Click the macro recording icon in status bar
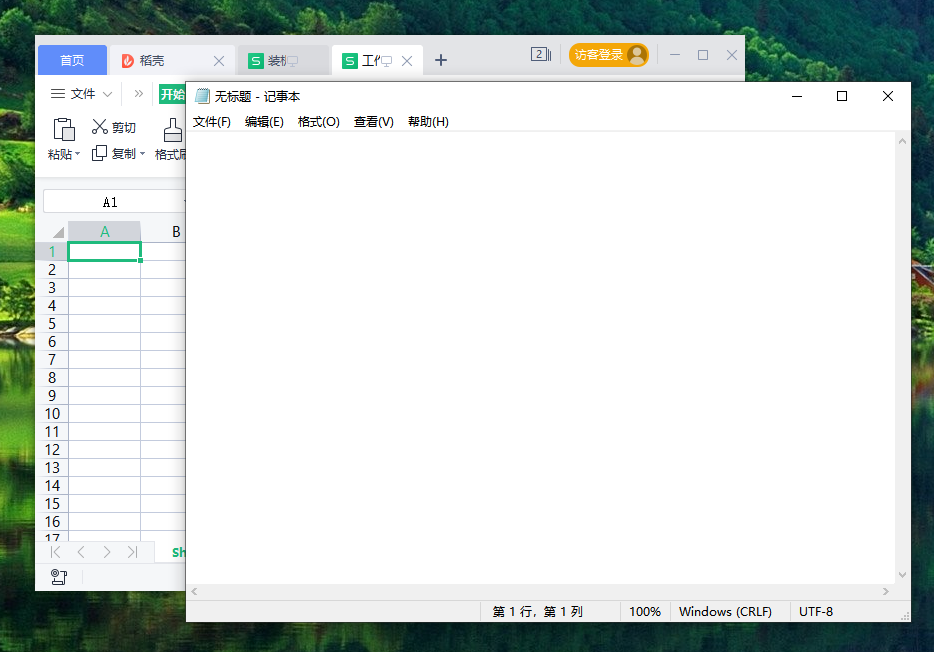This screenshot has height=652, width=934. [58, 577]
